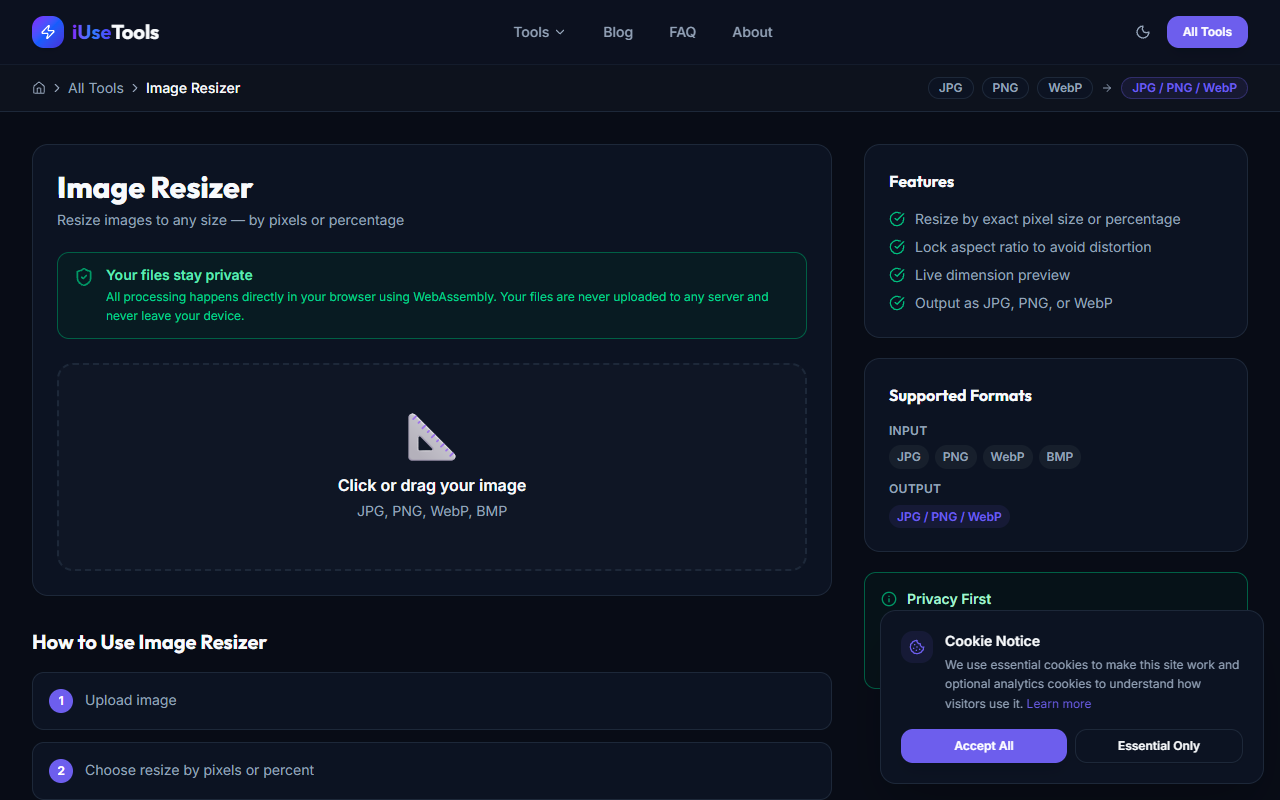Click the info icon next to Privacy First

click(x=888, y=598)
